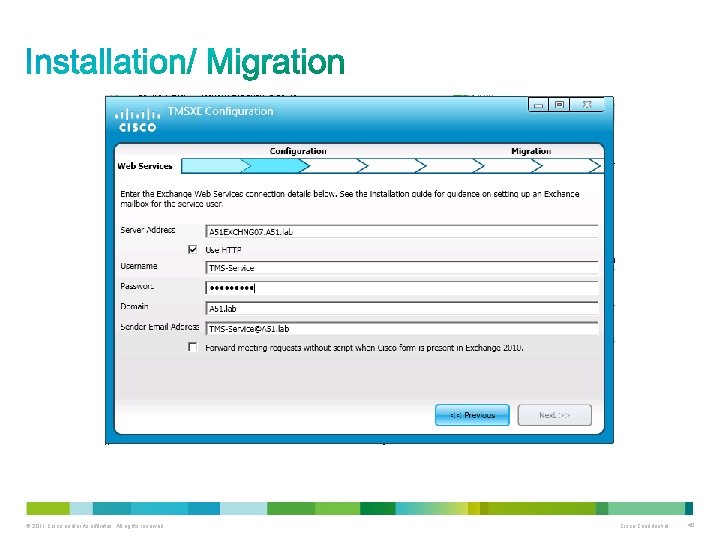720x540 pixels.
Task: Click the Sender Email Address field
Action: tap(402, 328)
